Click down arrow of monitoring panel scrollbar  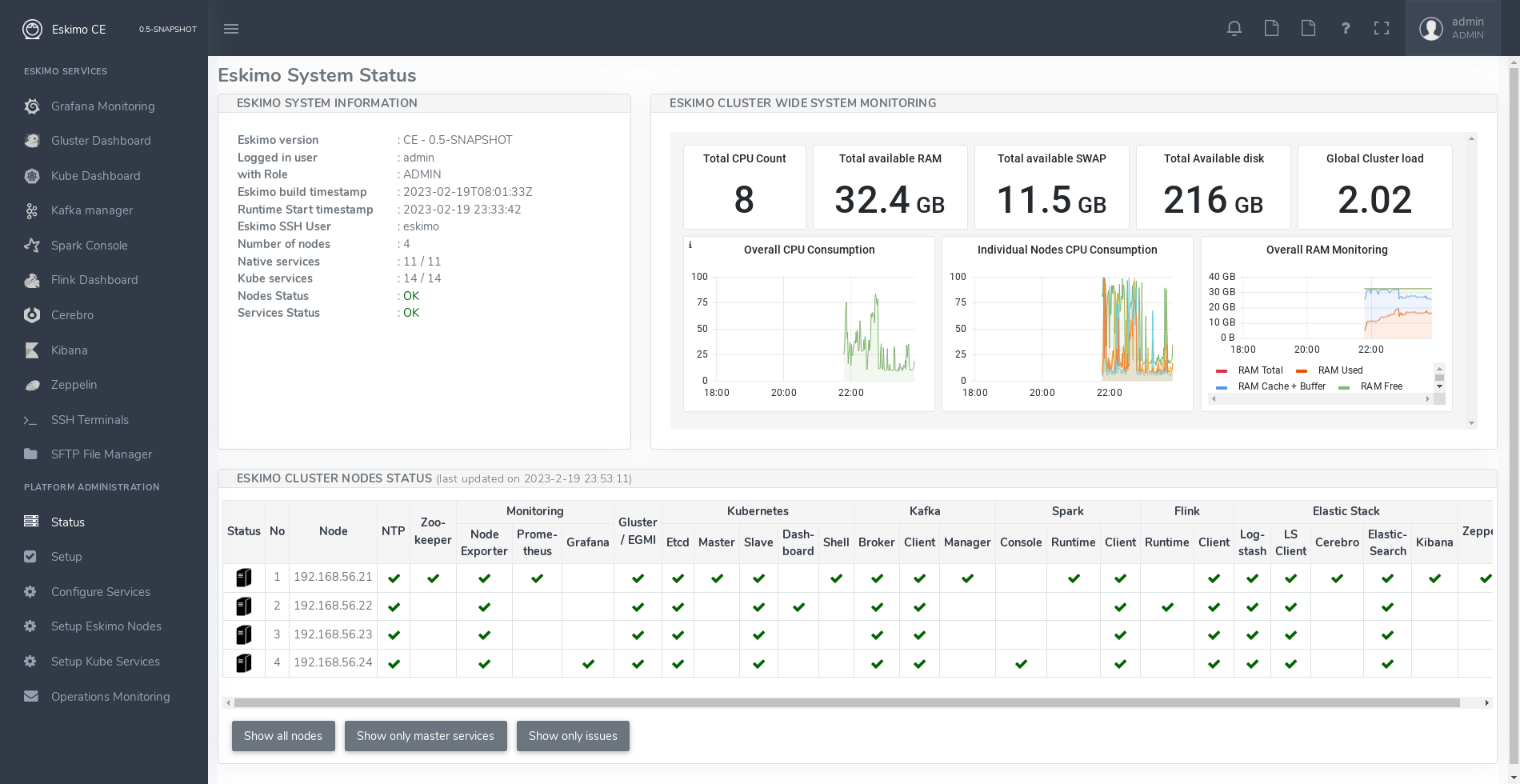1471,423
